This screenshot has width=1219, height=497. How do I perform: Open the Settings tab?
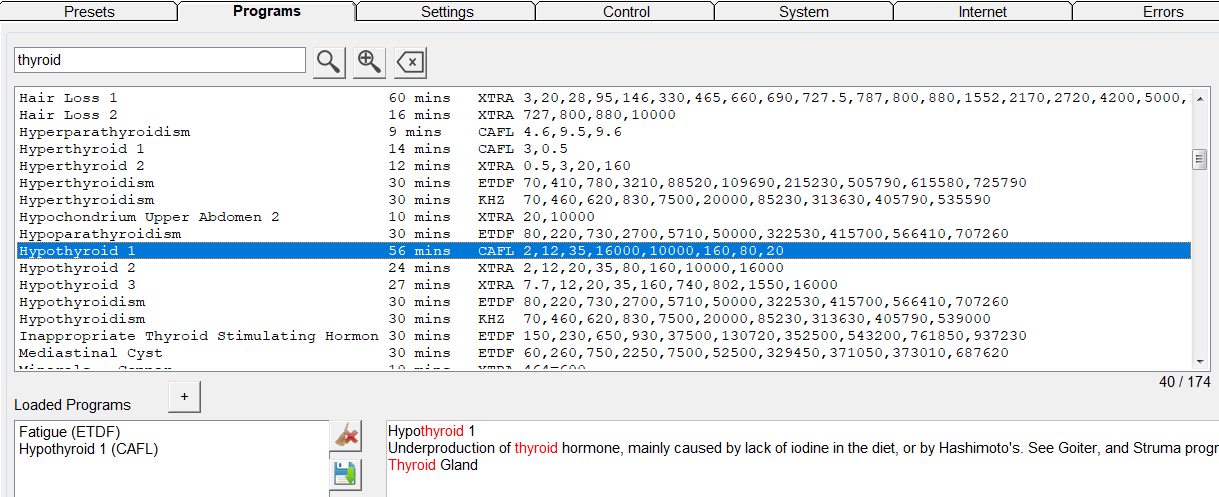(x=447, y=12)
